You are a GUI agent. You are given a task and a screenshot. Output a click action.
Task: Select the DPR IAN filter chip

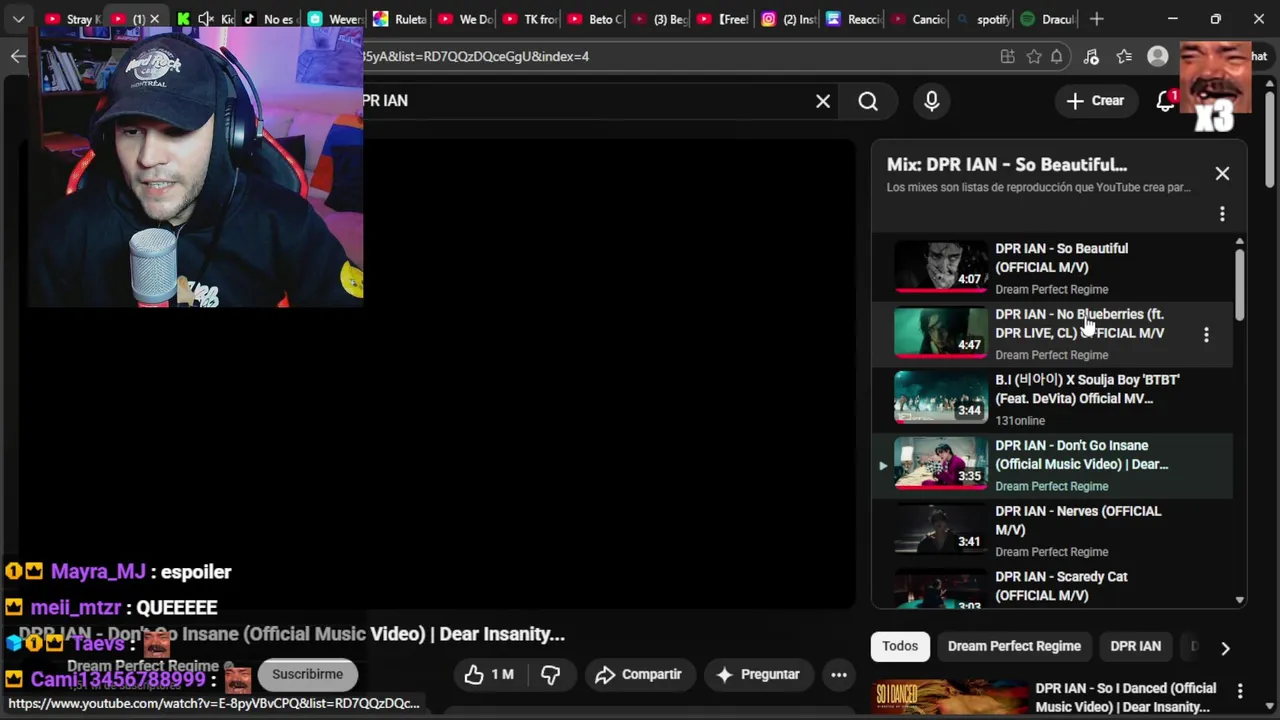click(x=1135, y=647)
